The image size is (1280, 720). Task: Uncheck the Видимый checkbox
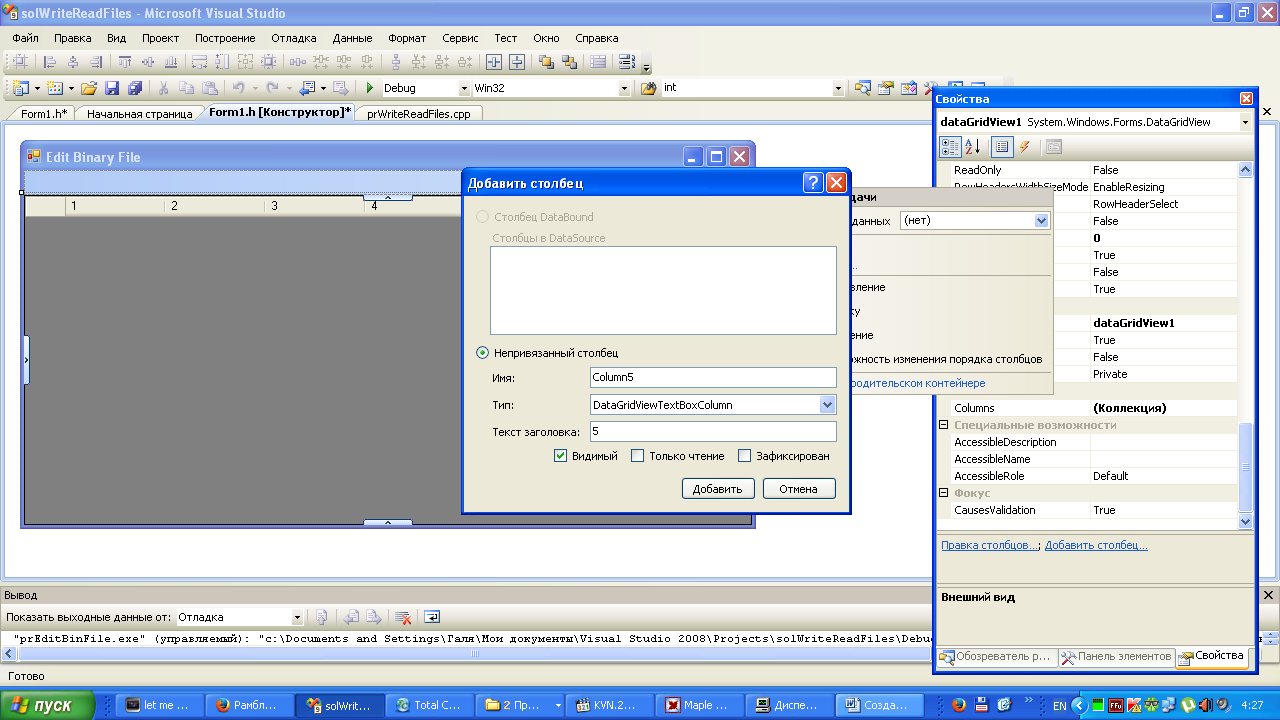pos(561,456)
